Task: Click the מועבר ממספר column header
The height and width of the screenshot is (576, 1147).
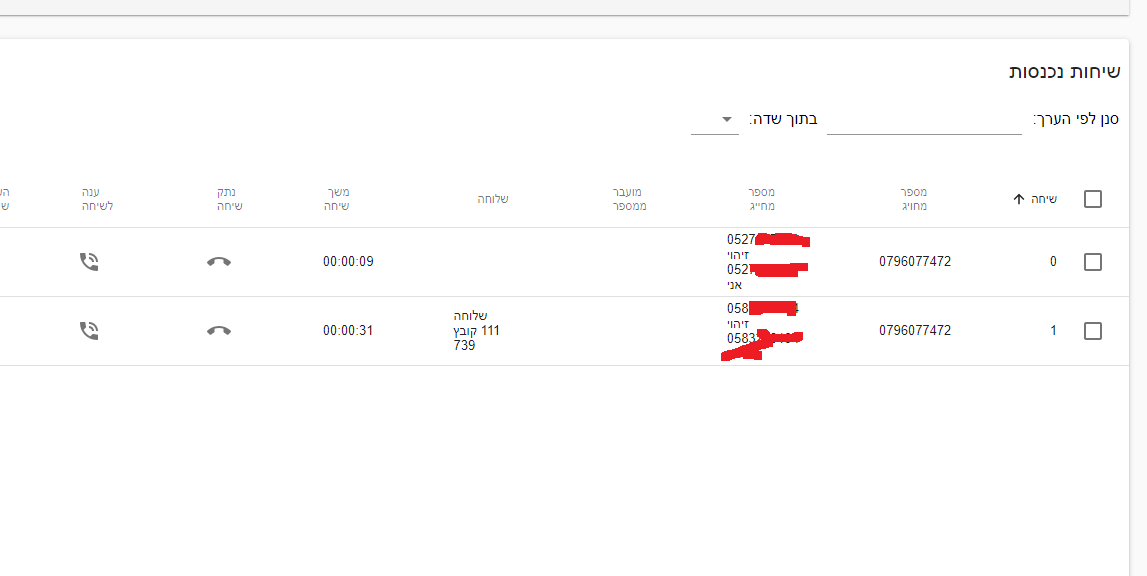Action: (x=630, y=199)
